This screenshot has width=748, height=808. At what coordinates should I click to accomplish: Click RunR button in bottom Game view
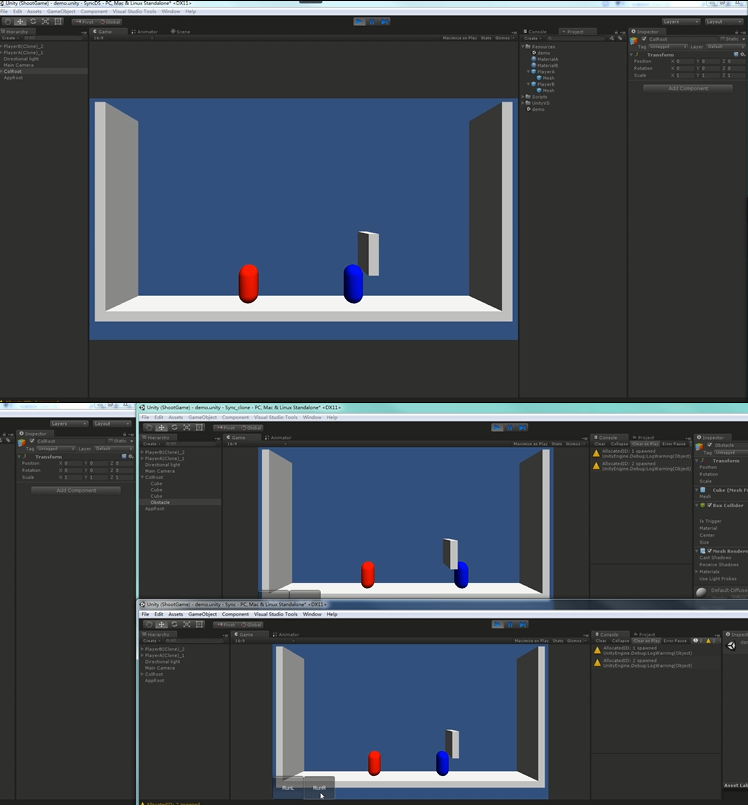(319, 787)
